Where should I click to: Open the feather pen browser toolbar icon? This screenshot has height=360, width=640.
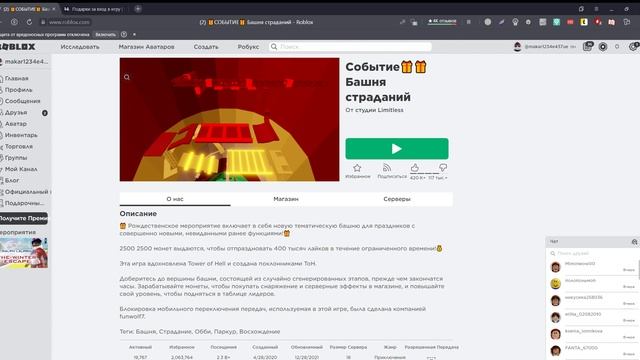coord(501,22)
